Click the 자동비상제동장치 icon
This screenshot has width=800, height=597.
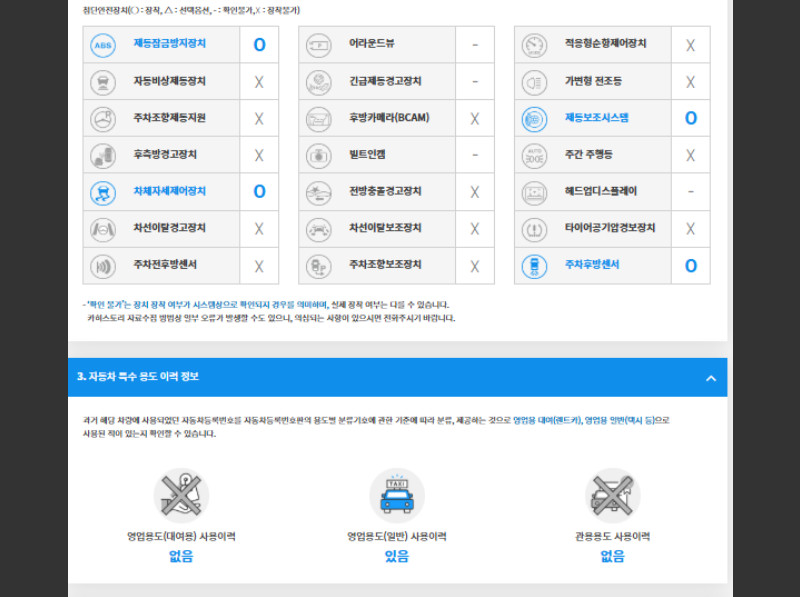(x=100, y=81)
